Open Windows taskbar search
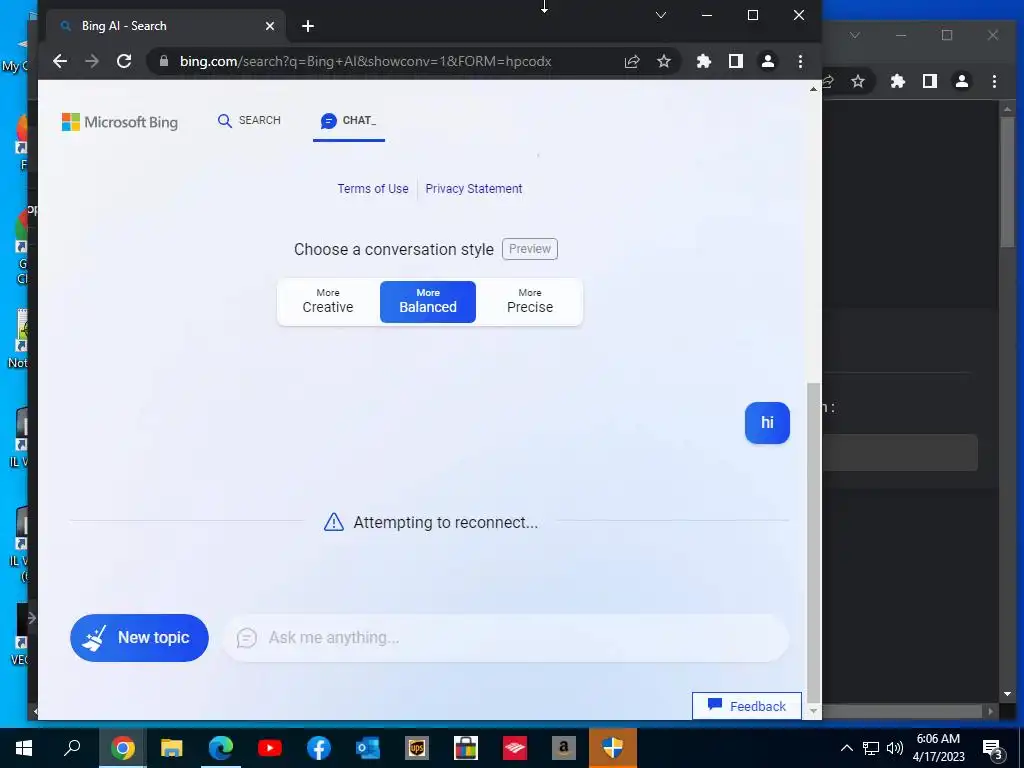The image size is (1024, 768). tap(72, 748)
